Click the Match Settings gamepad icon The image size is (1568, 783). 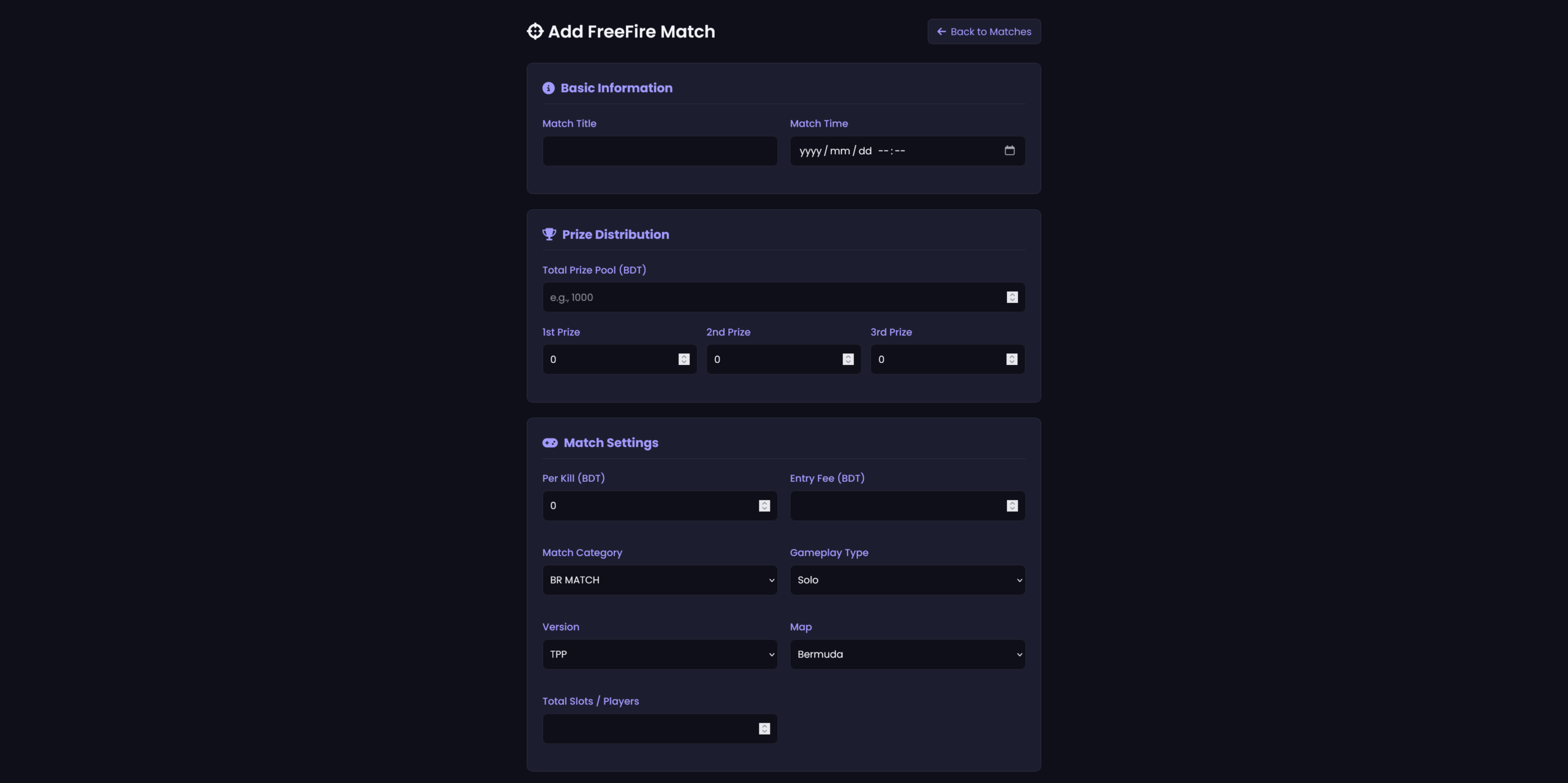pyautogui.click(x=550, y=443)
